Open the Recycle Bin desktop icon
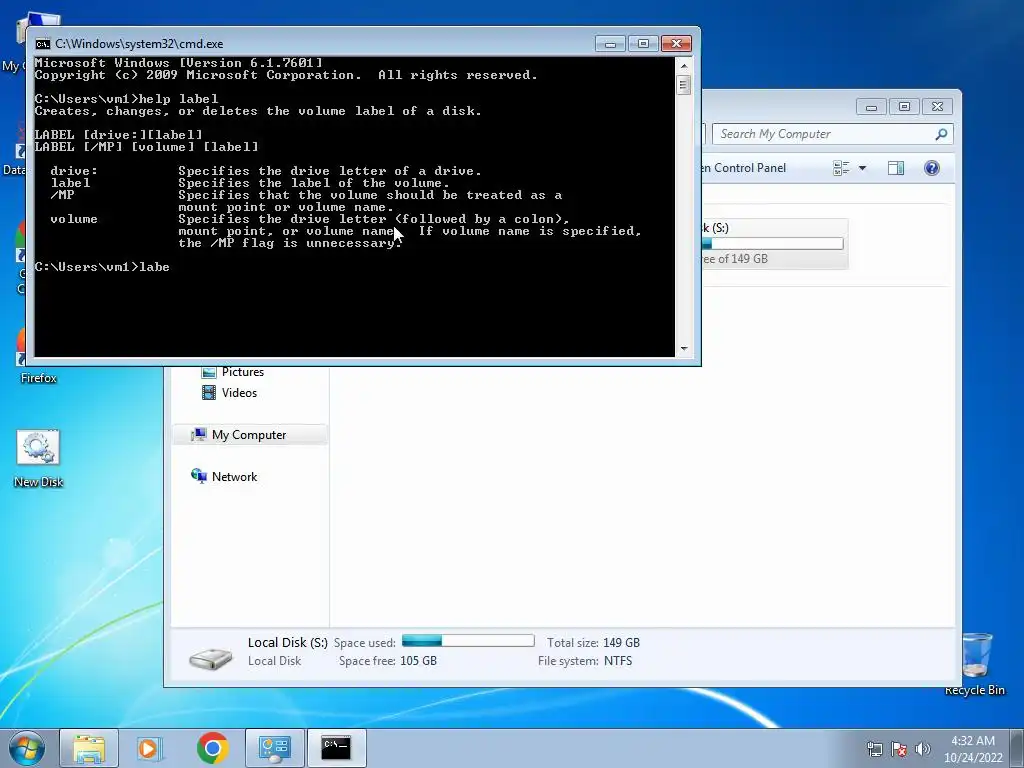 pos(976,664)
